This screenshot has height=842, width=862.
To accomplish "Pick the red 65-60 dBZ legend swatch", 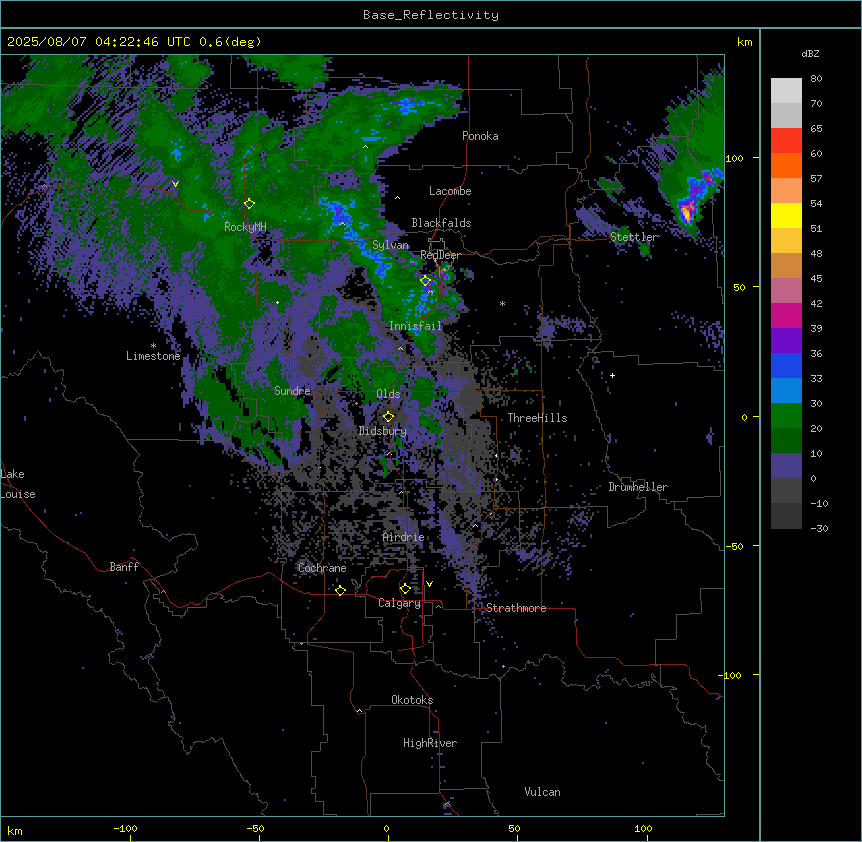I will click(x=786, y=141).
